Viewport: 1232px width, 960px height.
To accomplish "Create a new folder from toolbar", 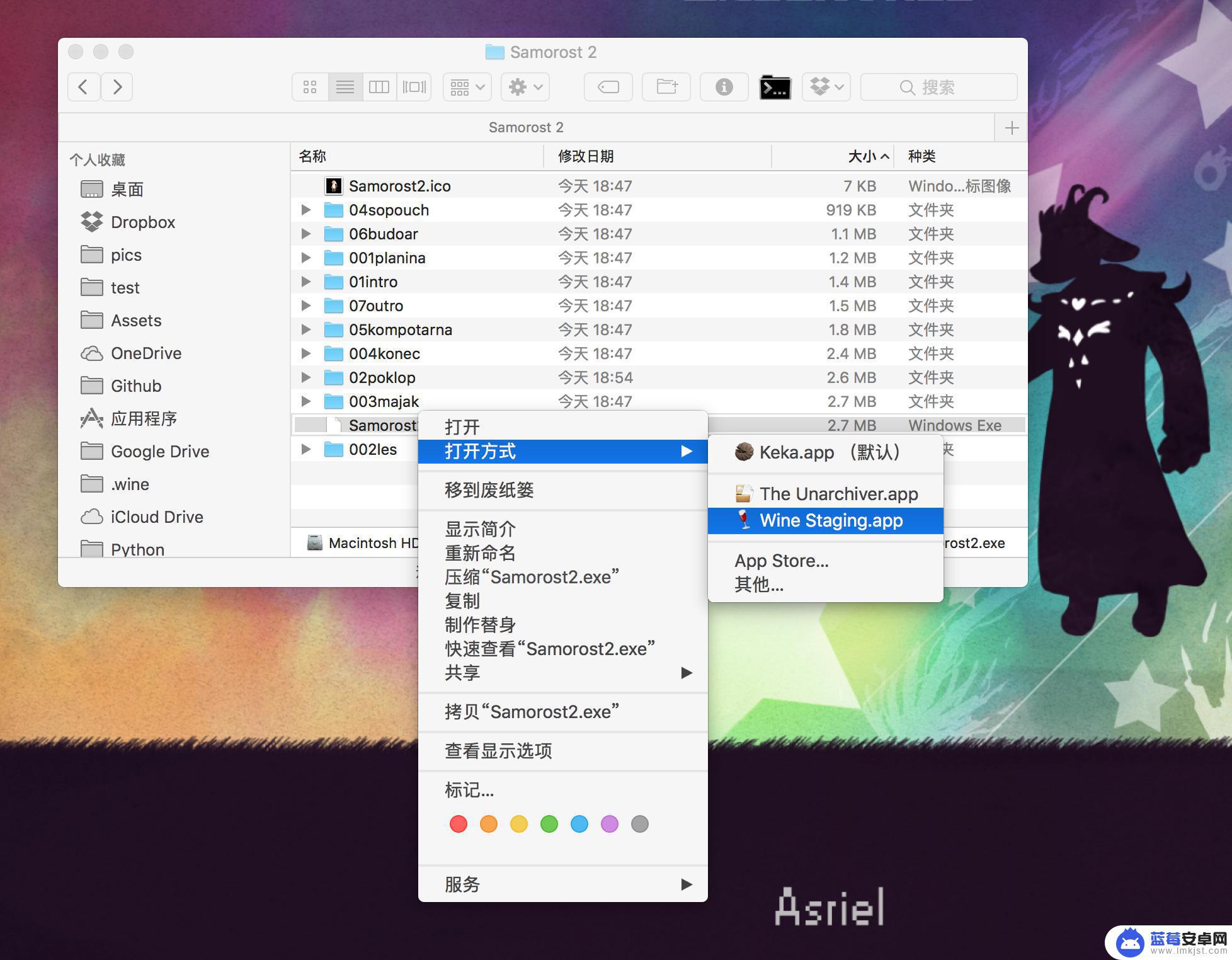I will click(x=666, y=87).
